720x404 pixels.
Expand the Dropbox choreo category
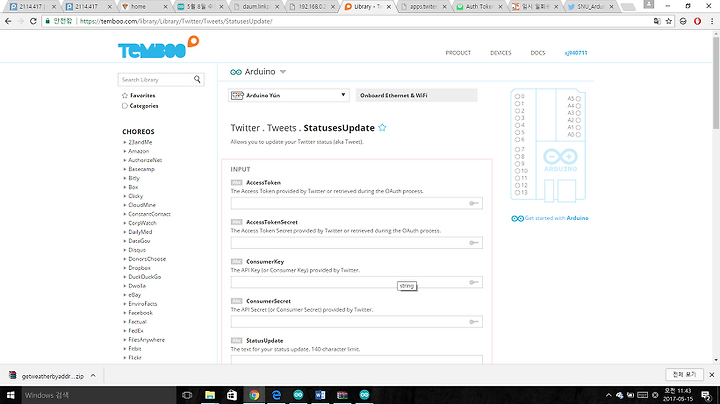point(124,268)
